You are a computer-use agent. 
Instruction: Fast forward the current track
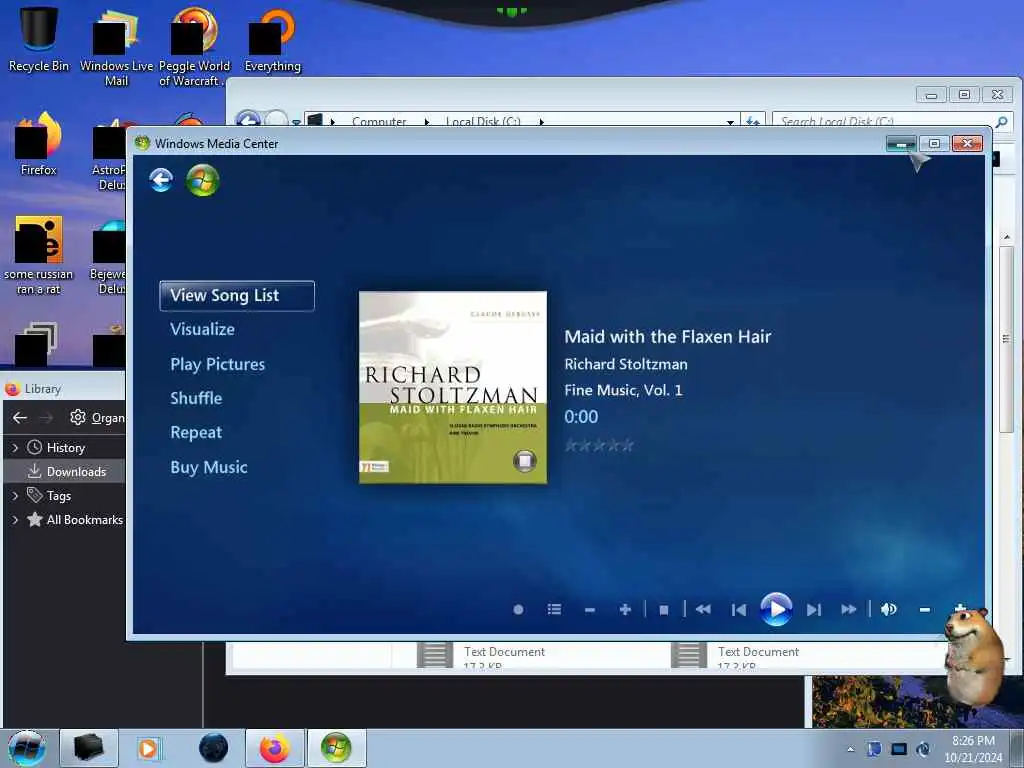click(849, 609)
